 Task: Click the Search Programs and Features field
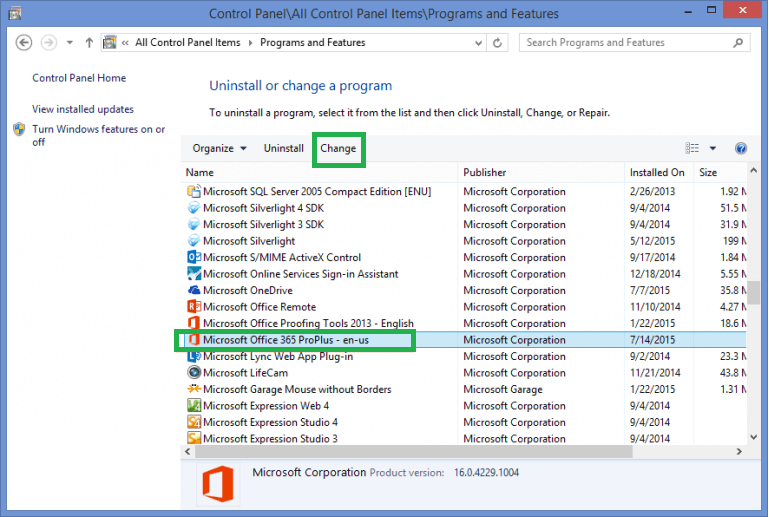point(635,43)
